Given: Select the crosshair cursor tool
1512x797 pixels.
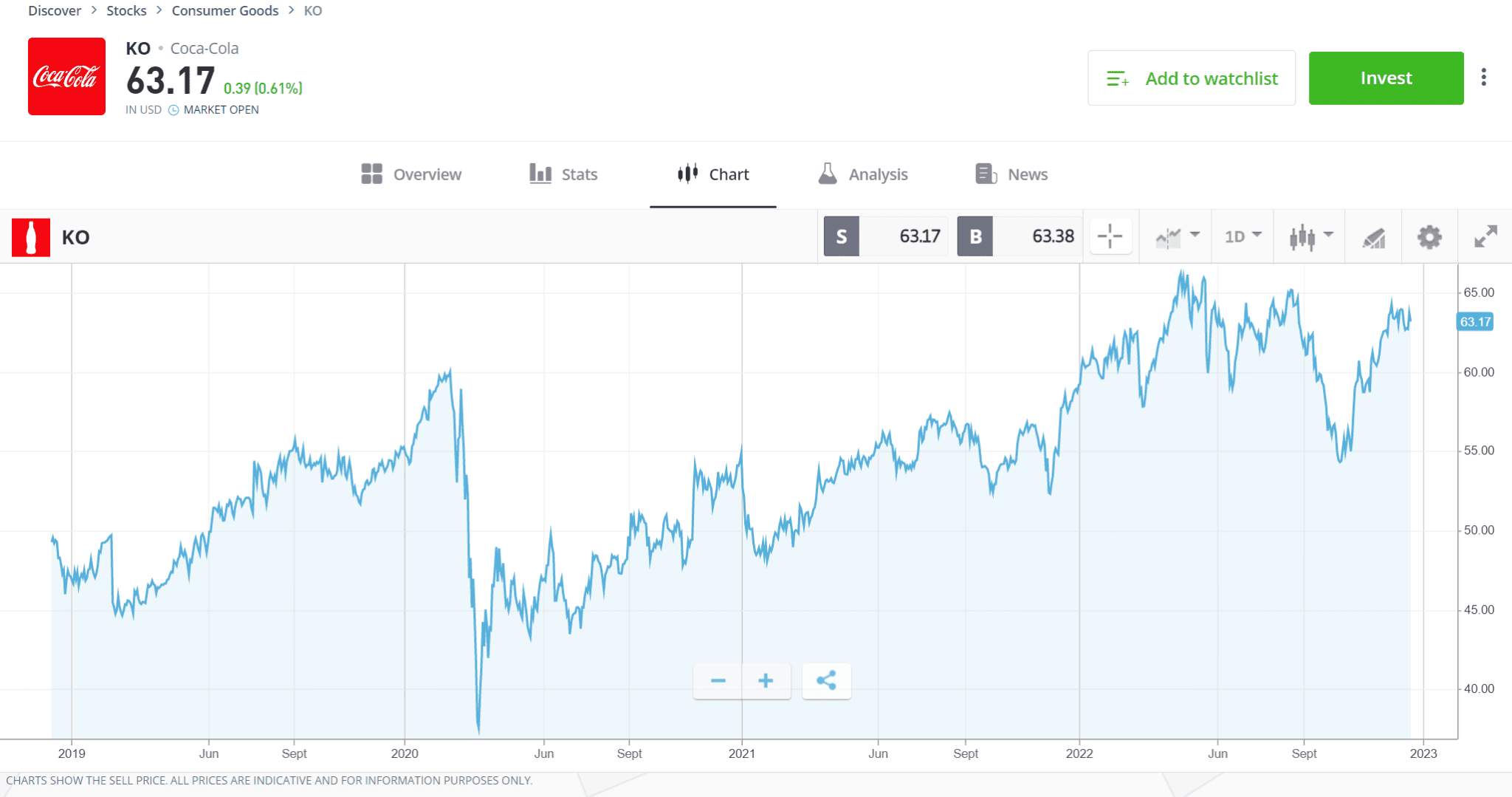Looking at the screenshot, I should (x=1110, y=236).
